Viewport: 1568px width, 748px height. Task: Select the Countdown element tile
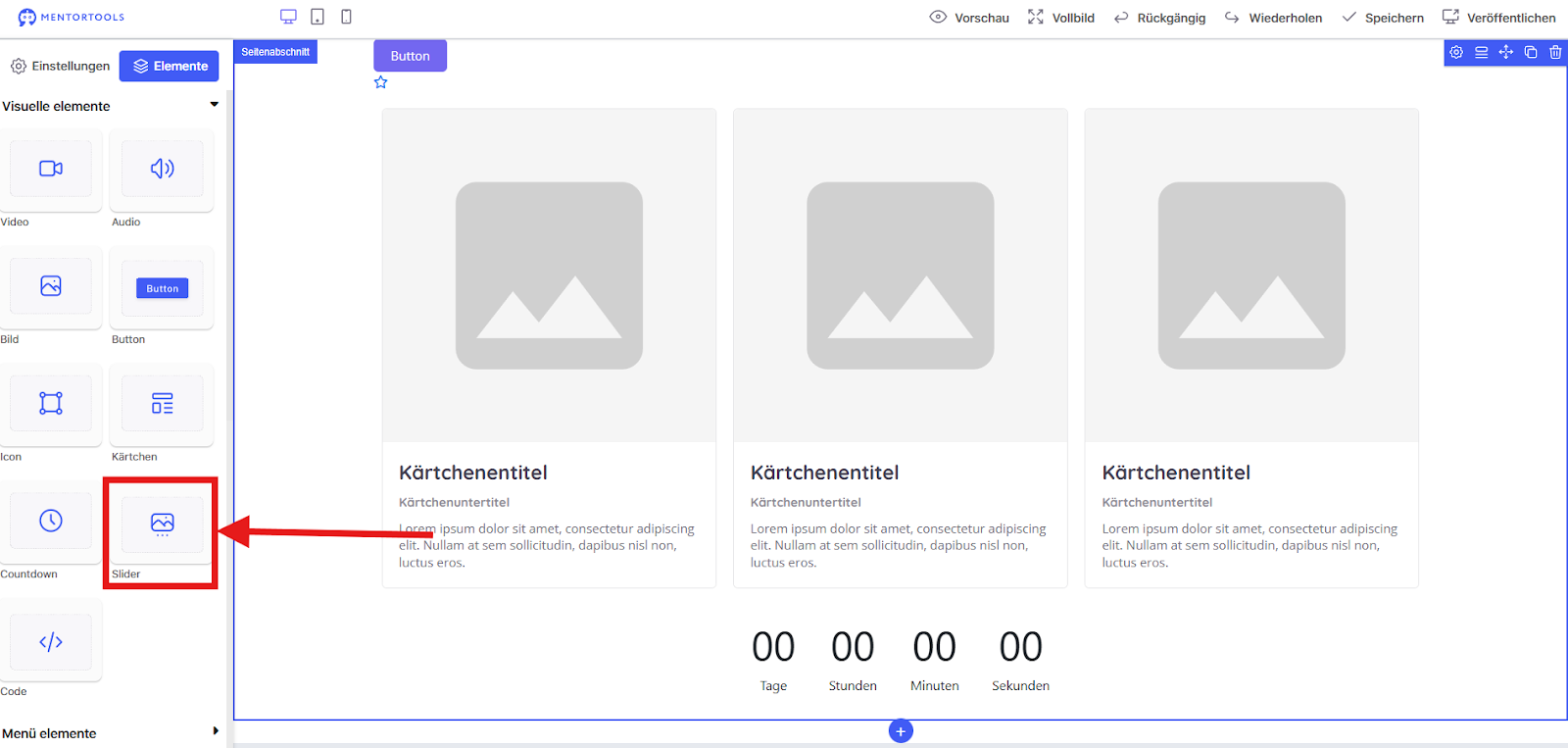coord(51,521)
